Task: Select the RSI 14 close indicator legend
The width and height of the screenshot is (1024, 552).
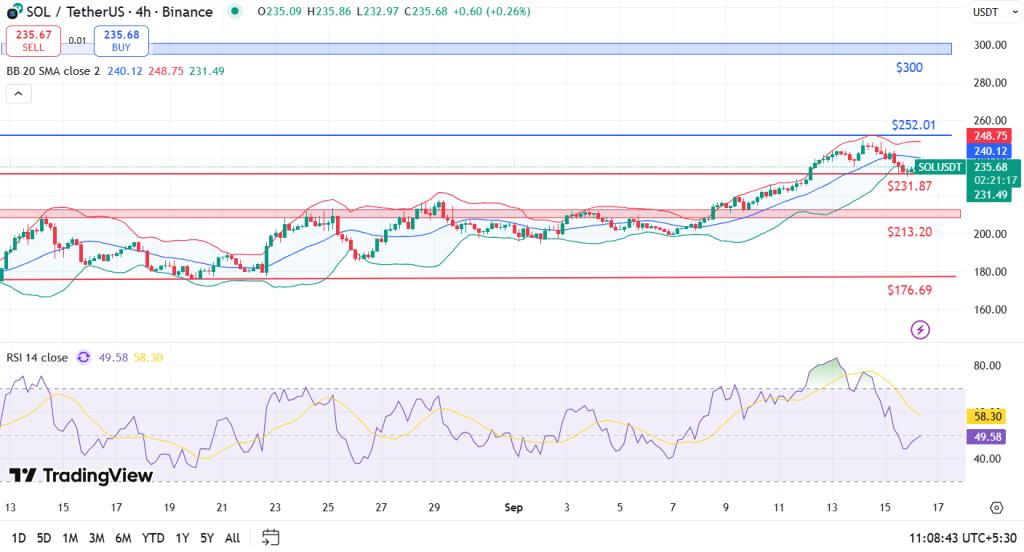Action: [37, 357]
